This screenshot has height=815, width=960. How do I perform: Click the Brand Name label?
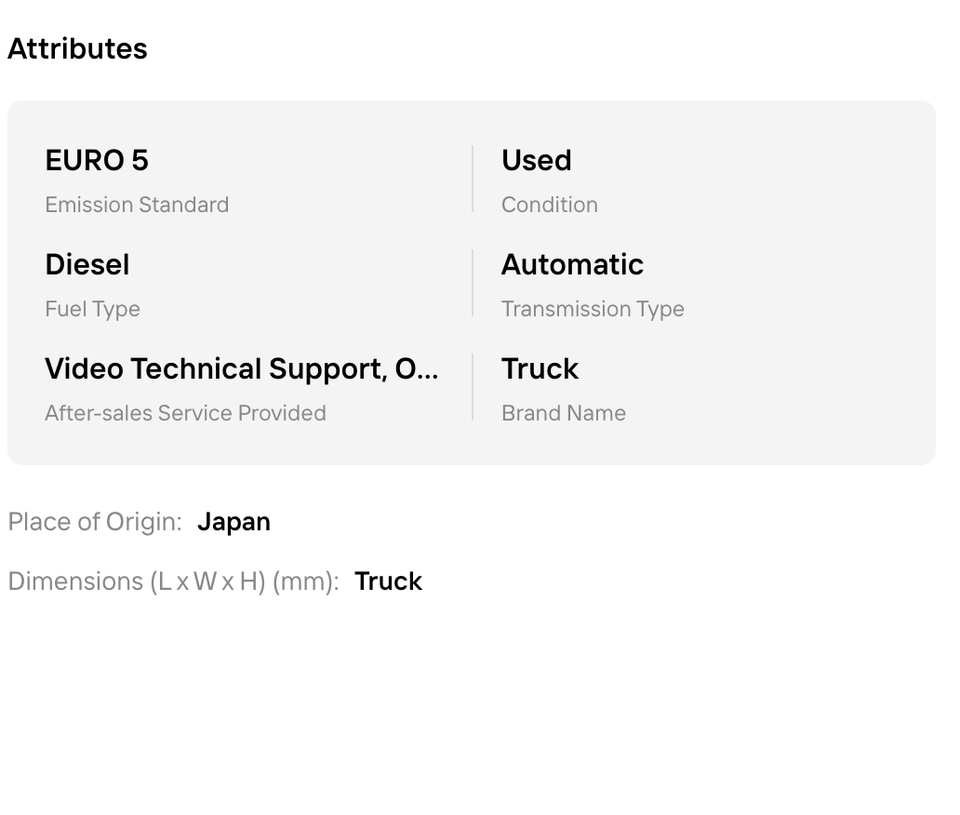(563, 413)
